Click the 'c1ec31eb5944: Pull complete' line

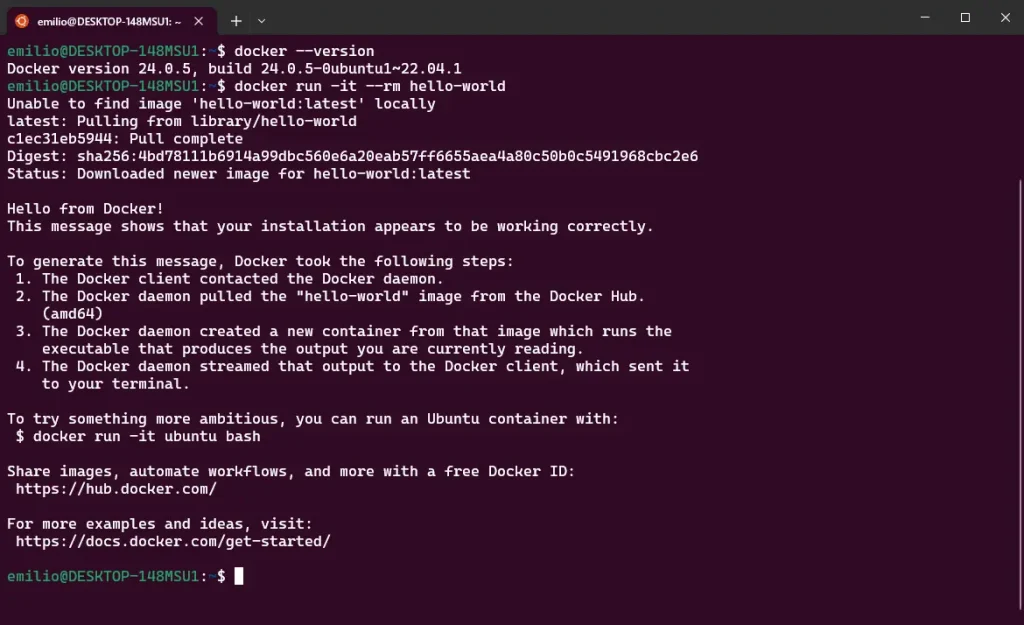pos(125,139)
